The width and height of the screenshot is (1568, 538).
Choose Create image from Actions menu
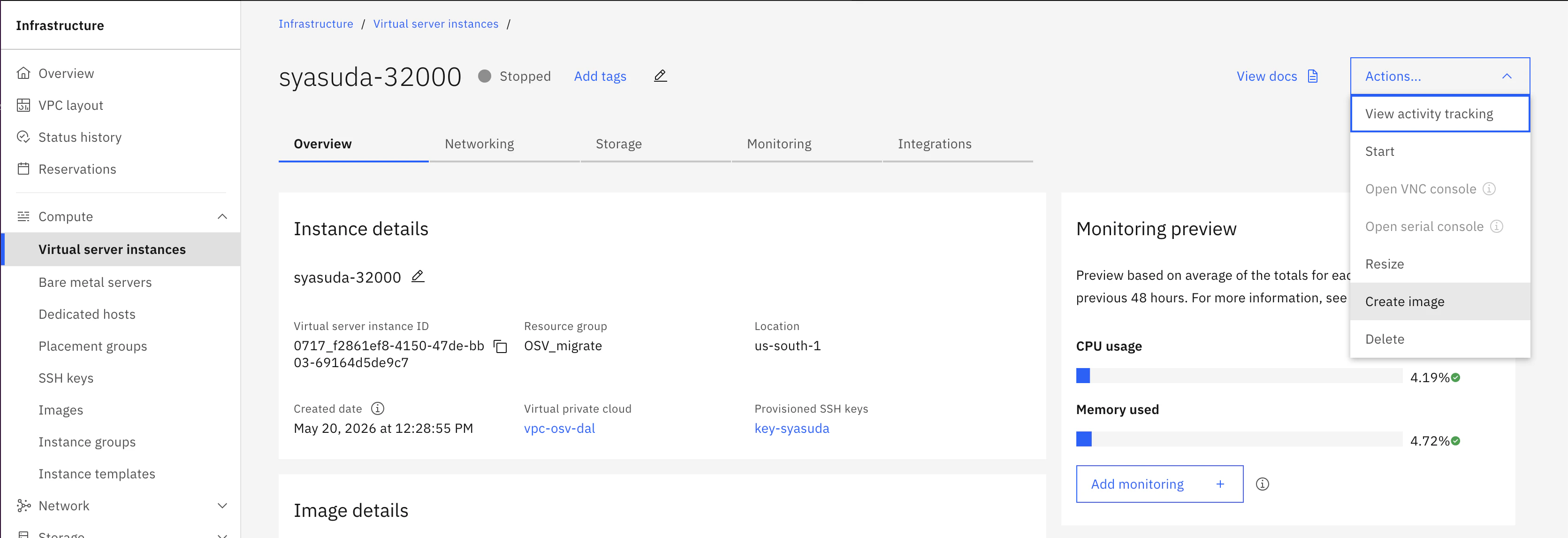(x=1439, y=301)
